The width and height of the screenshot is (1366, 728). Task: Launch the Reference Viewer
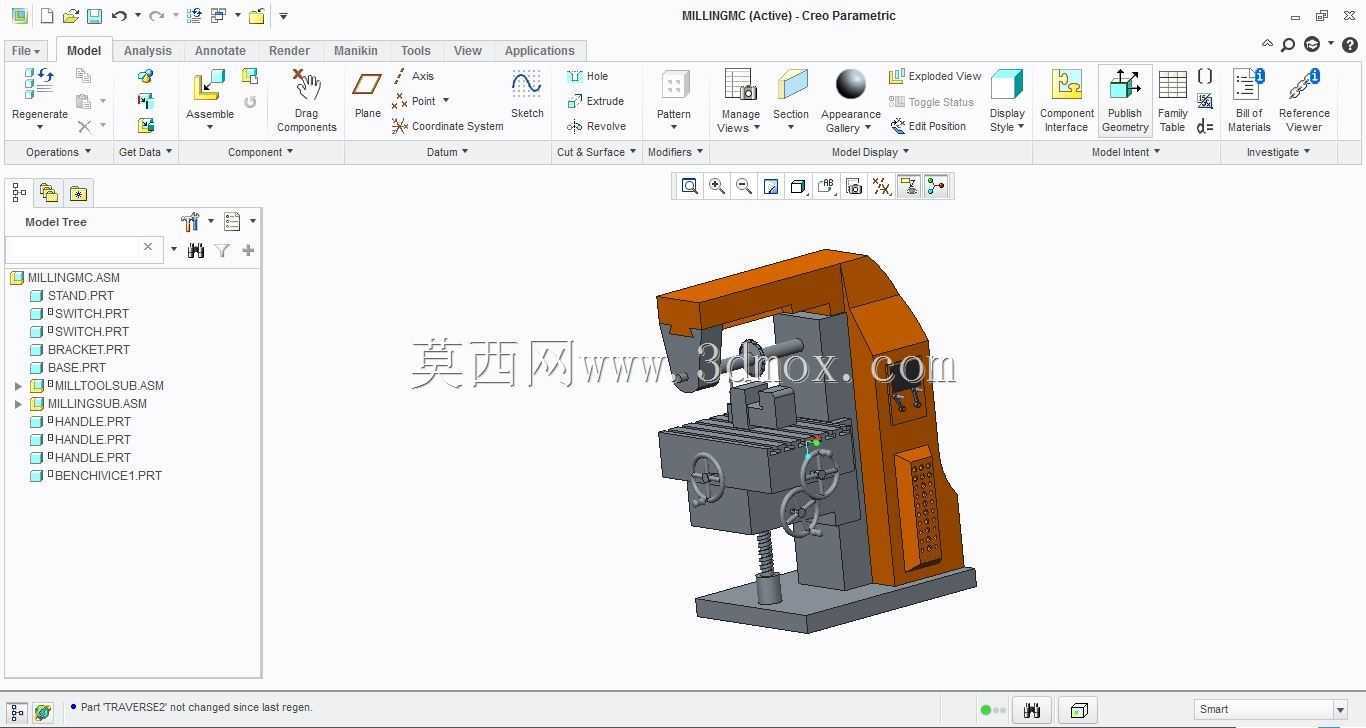1304,100
